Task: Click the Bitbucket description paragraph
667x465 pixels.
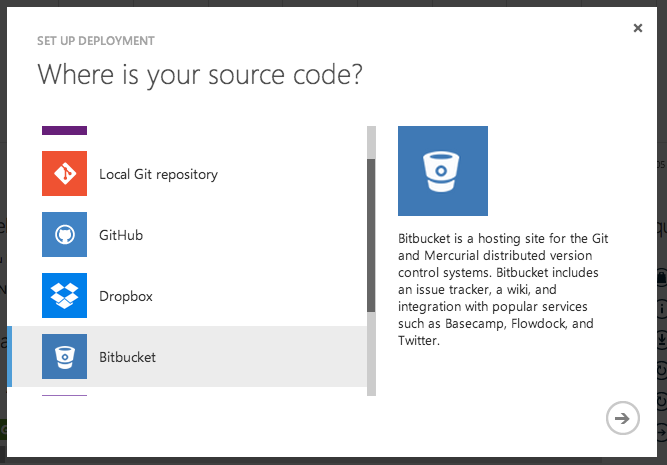Action: (503, 289)
